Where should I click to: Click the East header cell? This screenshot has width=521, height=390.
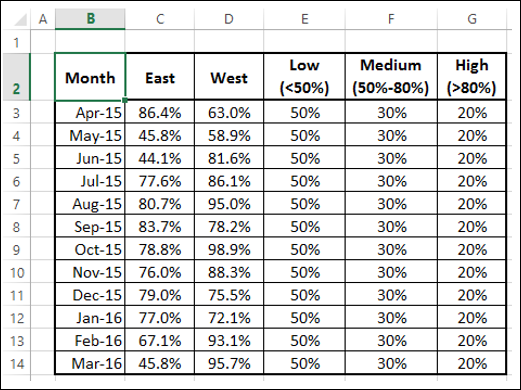pos(160,77)
